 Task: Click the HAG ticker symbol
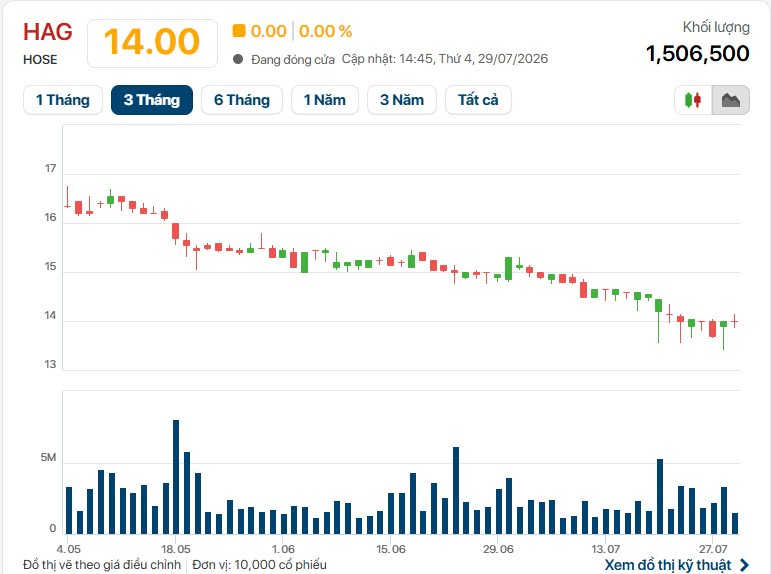(x=48, y=32)
